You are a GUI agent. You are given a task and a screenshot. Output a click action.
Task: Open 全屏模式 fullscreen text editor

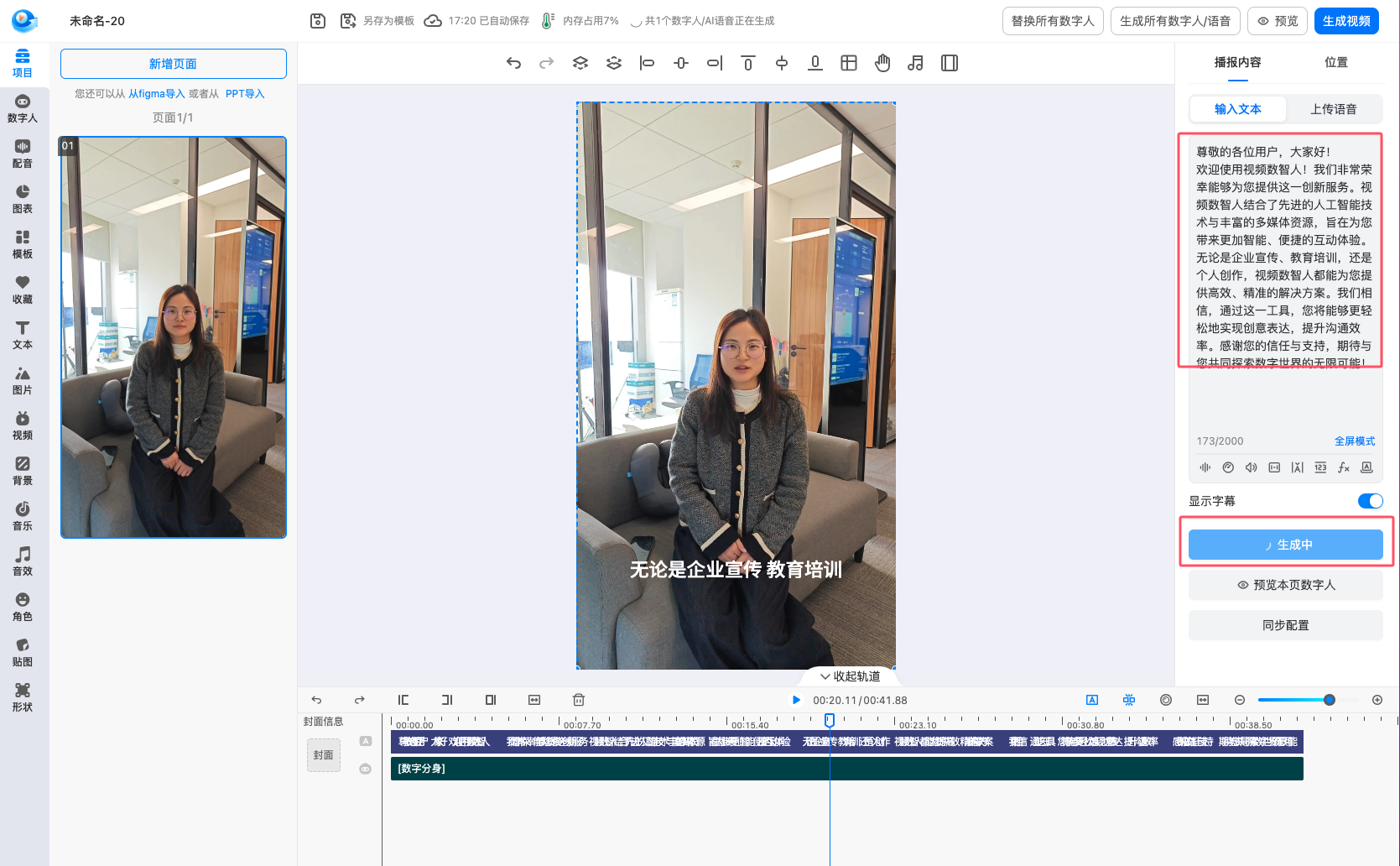1354,441
